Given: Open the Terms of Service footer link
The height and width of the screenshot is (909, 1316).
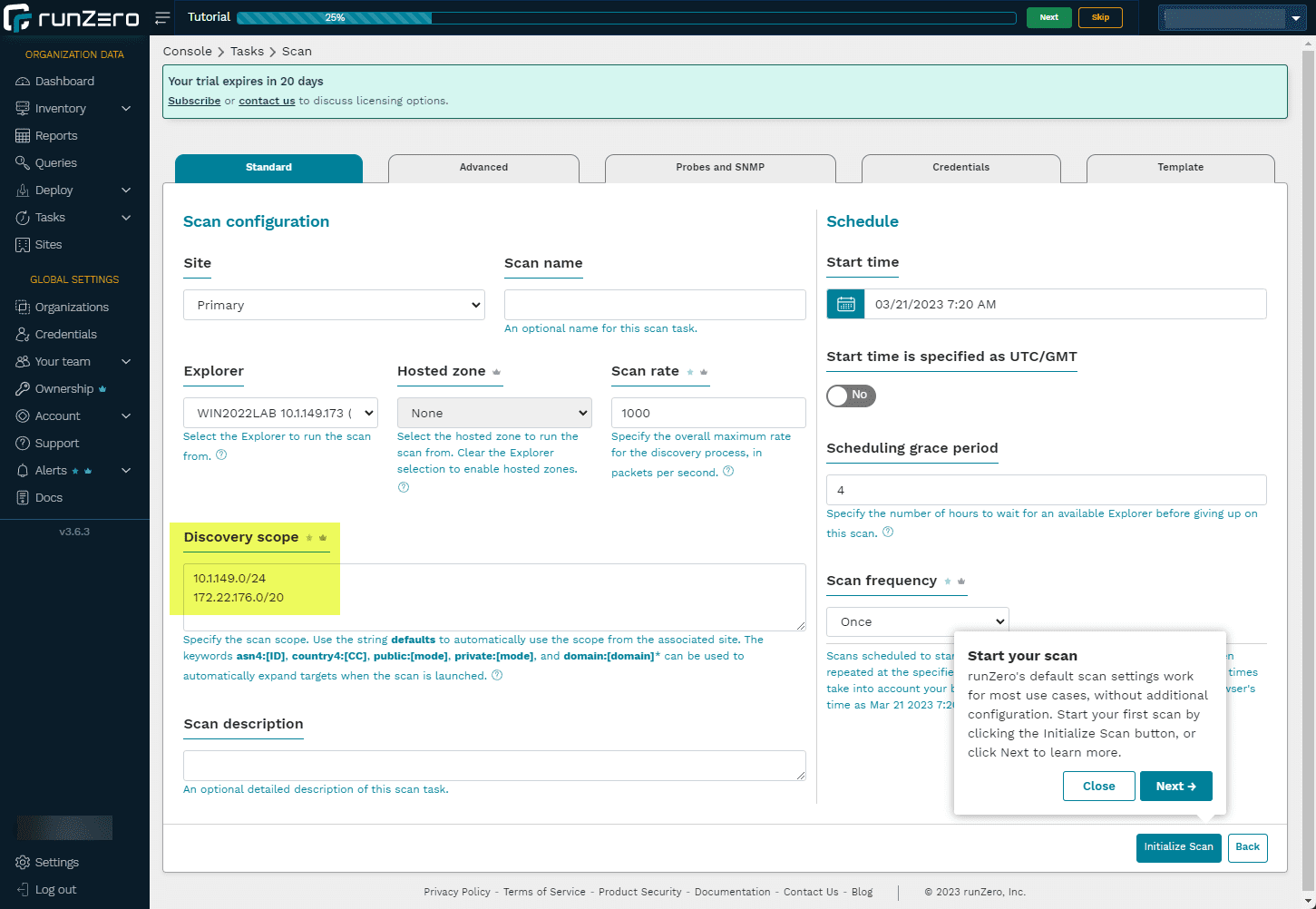Looking at the screenshot, I should [544, 892].
